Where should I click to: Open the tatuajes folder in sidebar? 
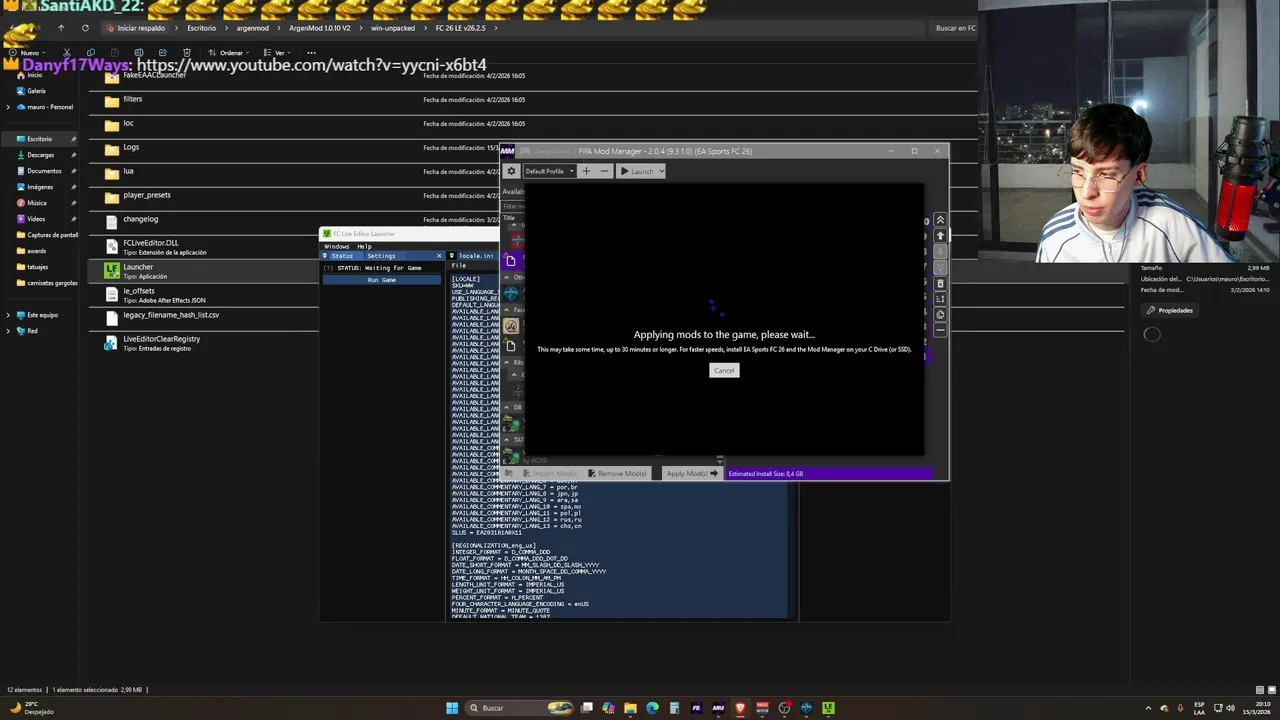[x=37, y=267]
